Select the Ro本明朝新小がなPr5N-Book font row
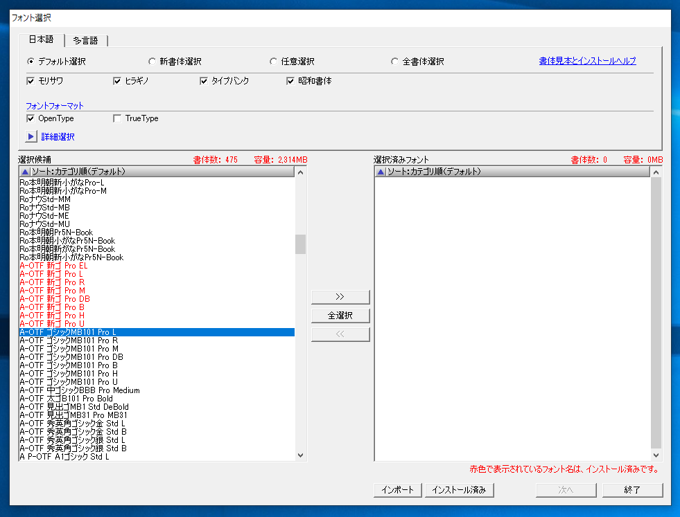 [x=157, y=257]
